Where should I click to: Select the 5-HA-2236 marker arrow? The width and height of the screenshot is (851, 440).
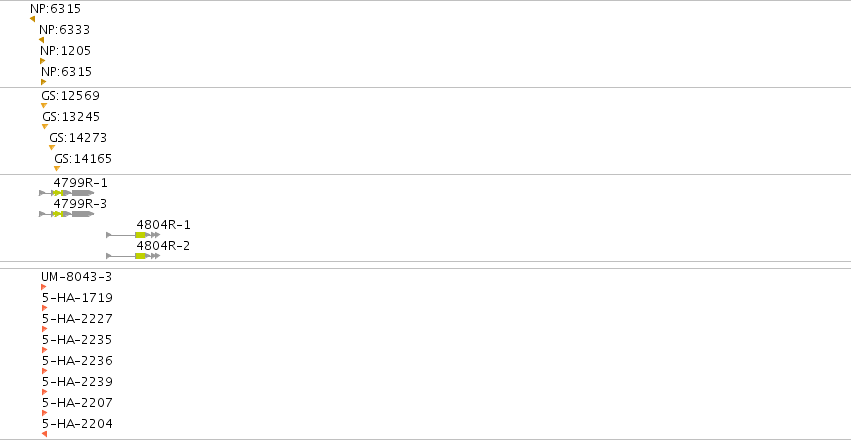coord(45,371)
